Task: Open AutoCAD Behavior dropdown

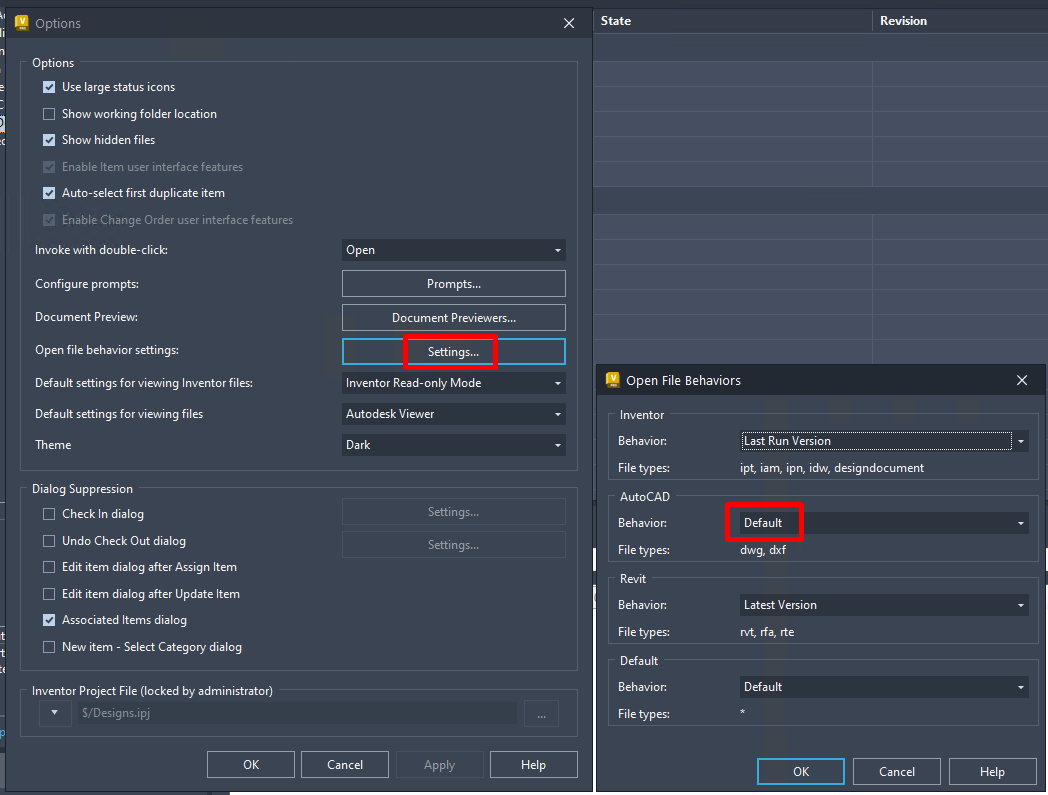Action: tap(884, 523)
